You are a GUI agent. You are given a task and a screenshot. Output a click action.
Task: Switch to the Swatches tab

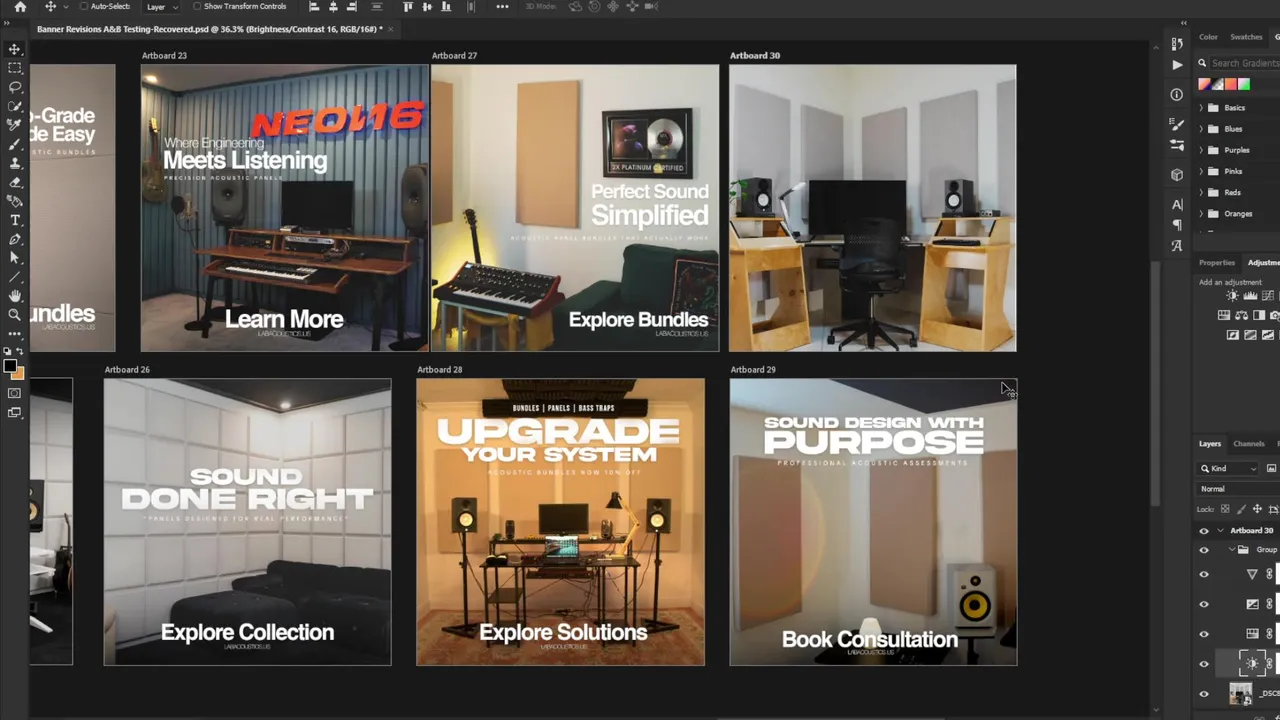[1246, 37]
